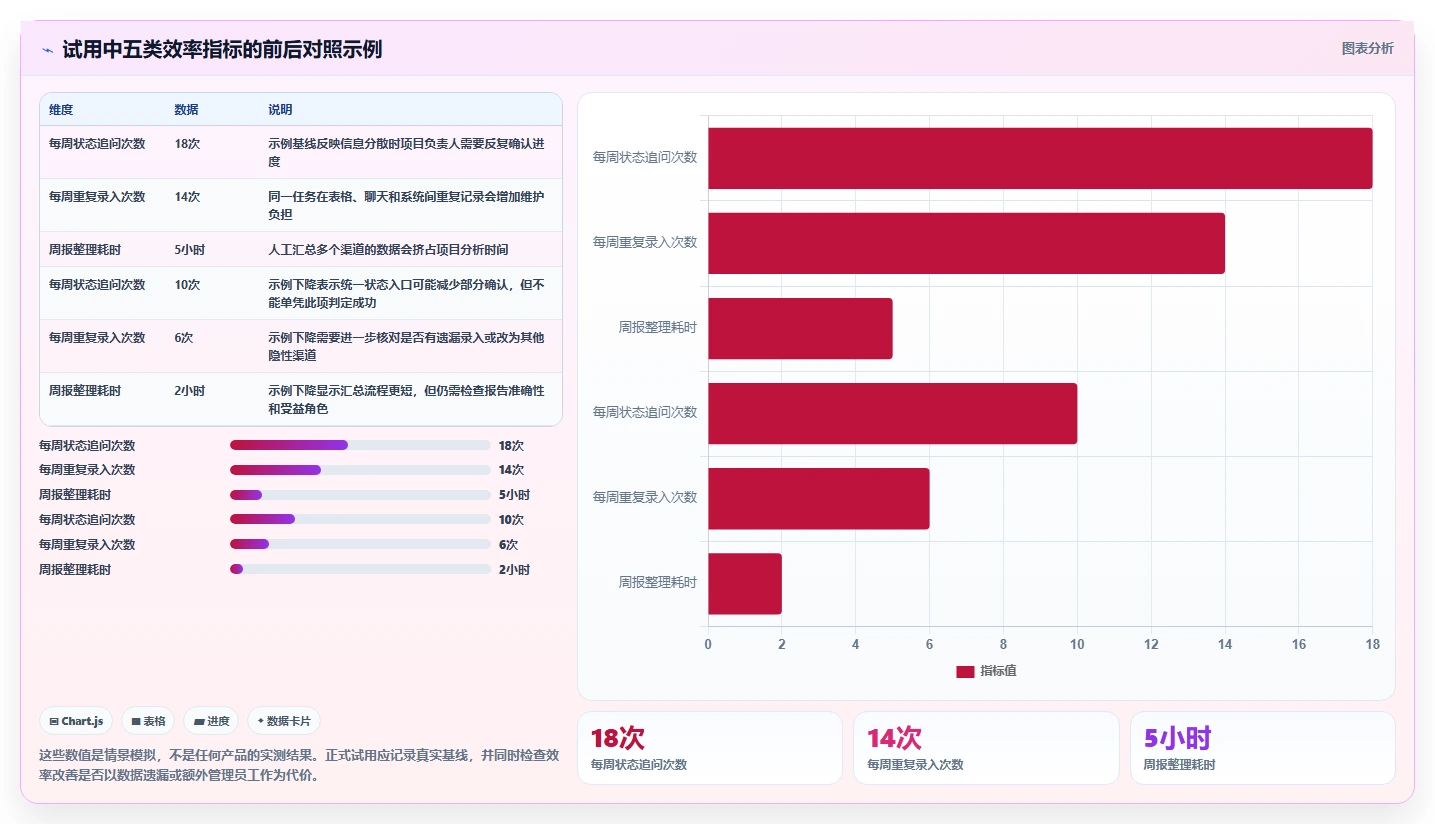Click the x-axis tick label 0
This screenshot has width=1435, height=824.
point(708,644)
